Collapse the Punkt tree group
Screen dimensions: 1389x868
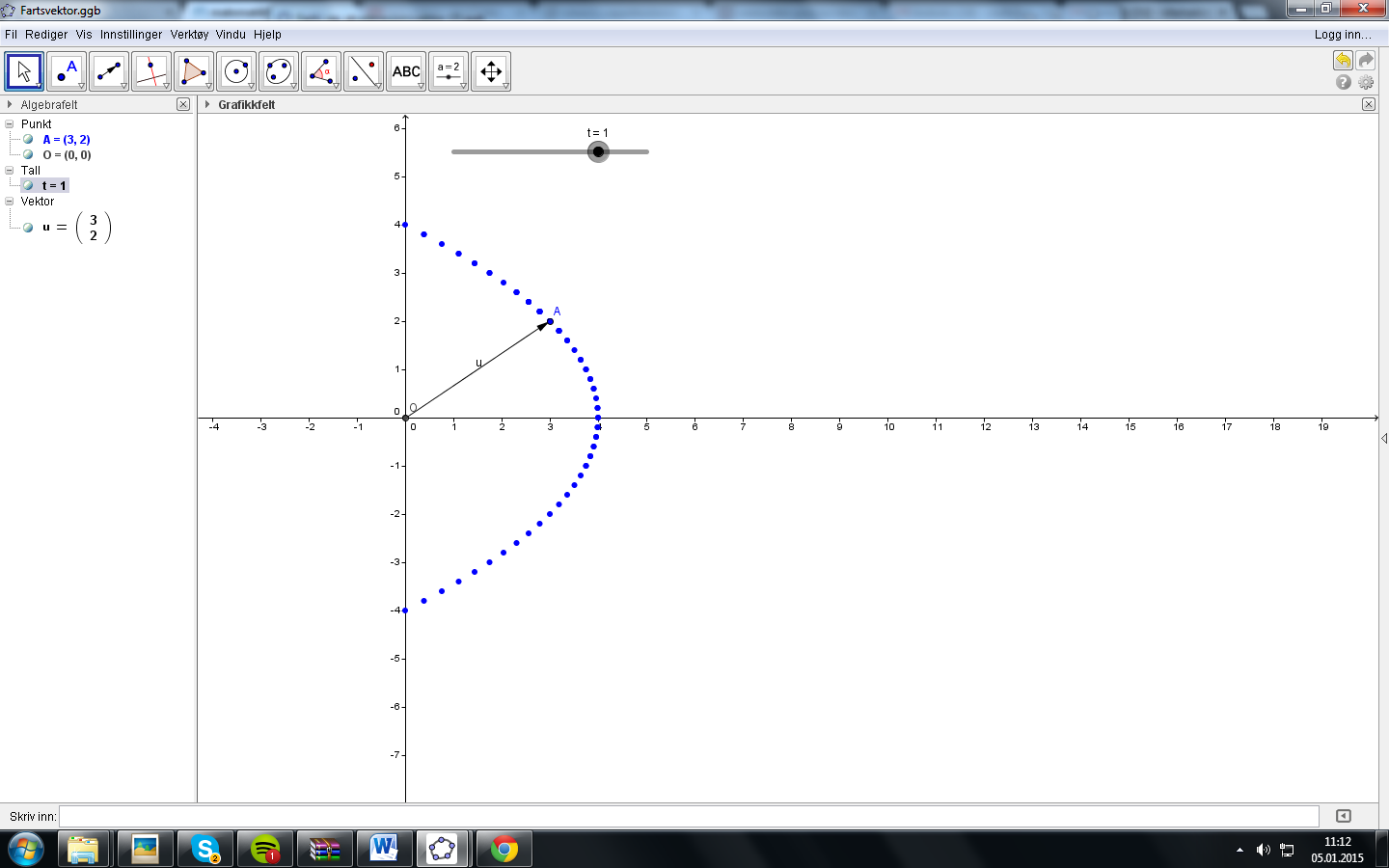click(x=10, y=123)
